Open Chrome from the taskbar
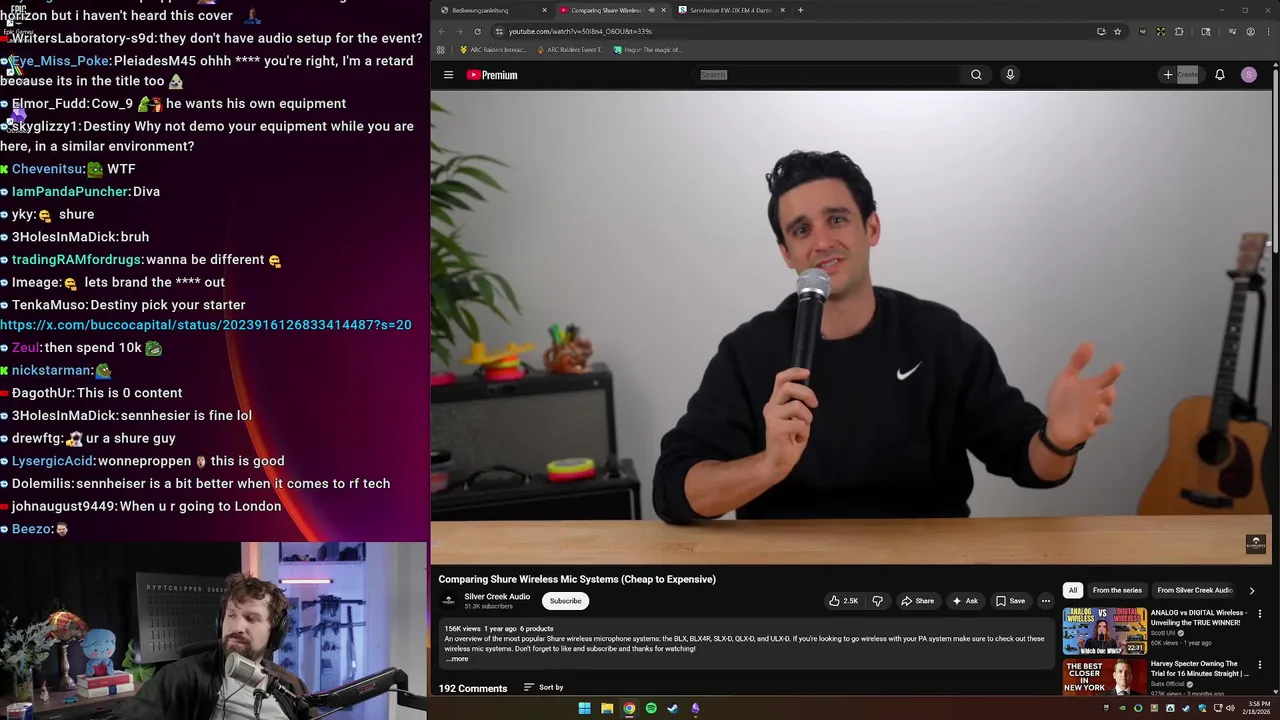 (629, 709)
